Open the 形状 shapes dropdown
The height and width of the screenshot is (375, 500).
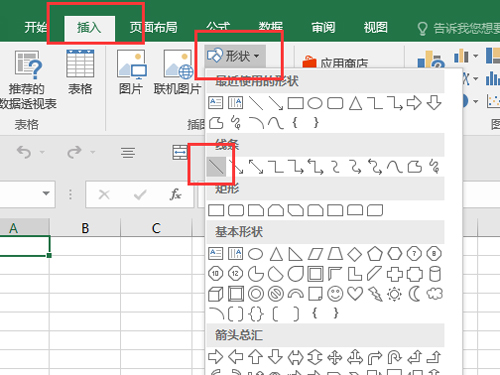tap(235, 56)
